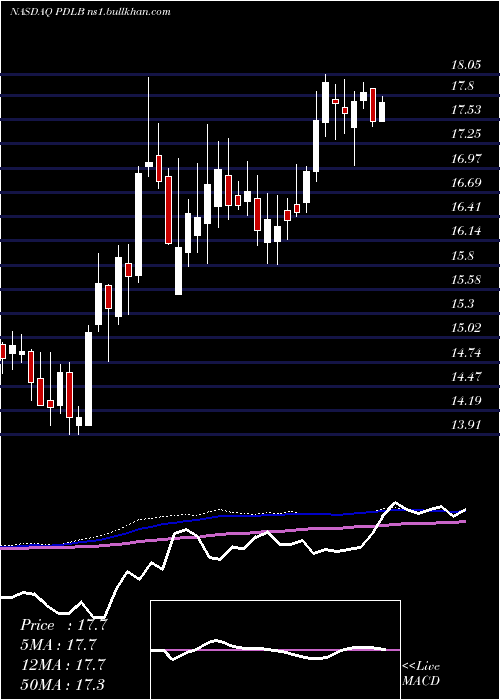
Task: Click the 17.8 price axis label
Action: point(462,87)
